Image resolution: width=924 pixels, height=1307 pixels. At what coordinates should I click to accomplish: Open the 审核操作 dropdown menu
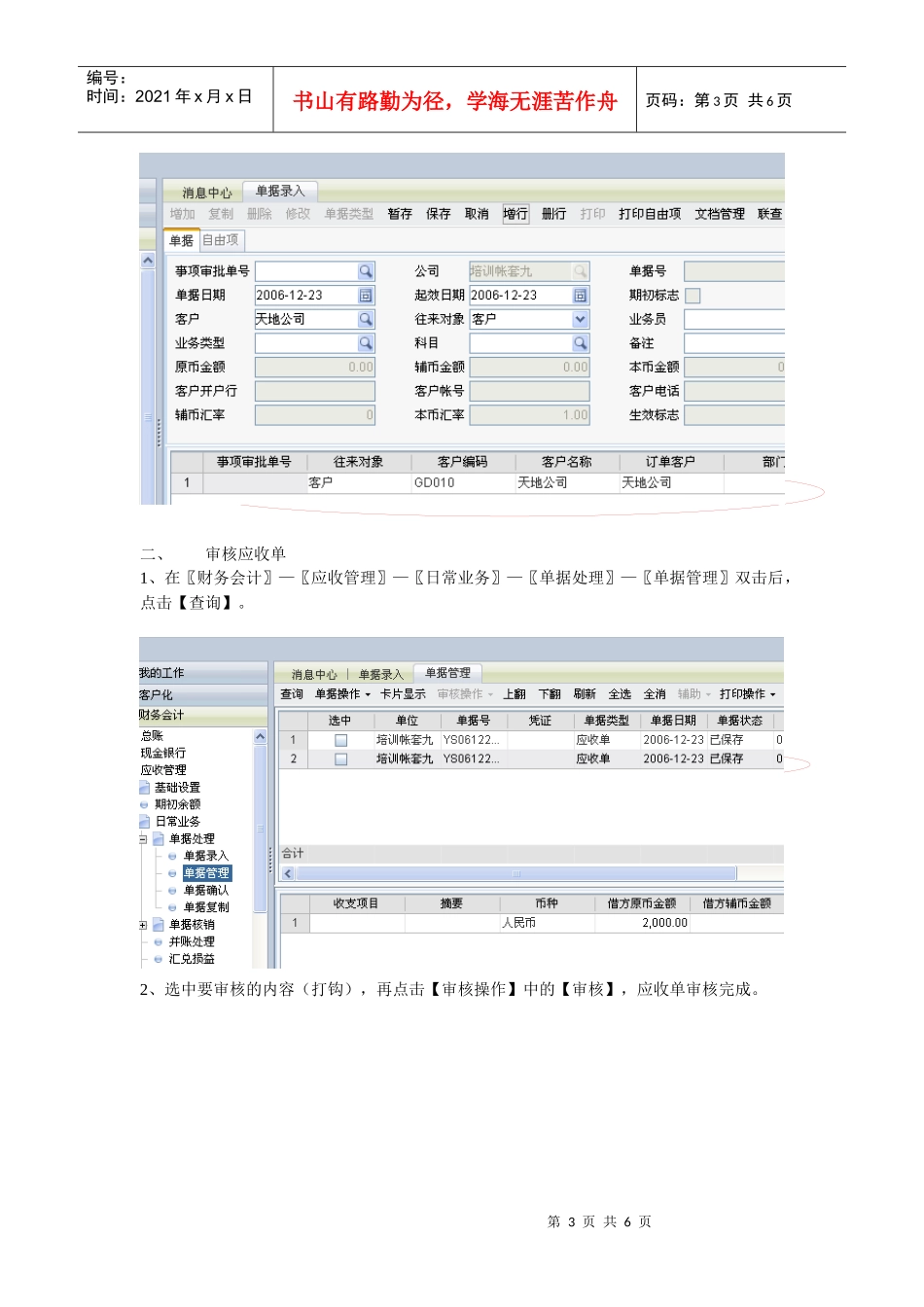[x=466, y=694]
